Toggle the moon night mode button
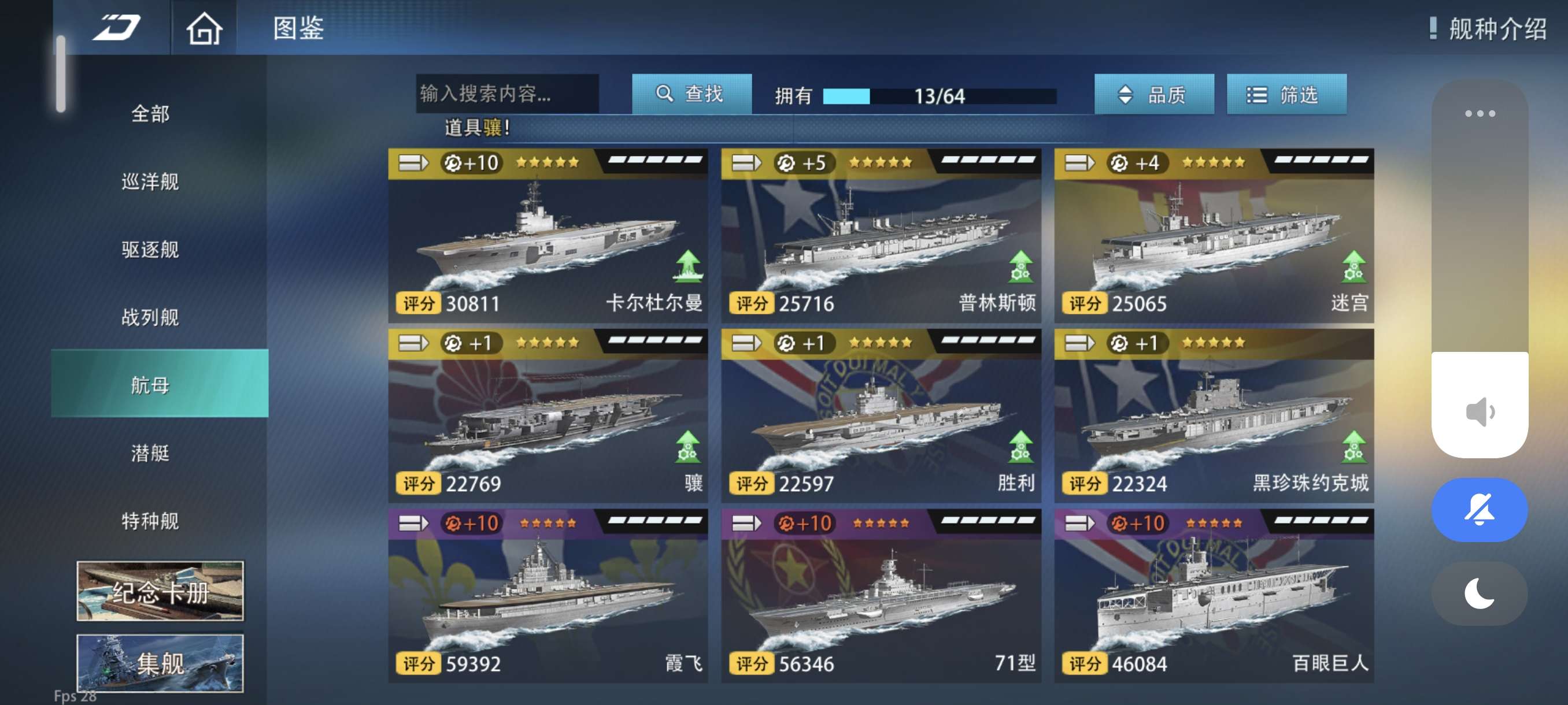Screen dimensions: 1568x705 click(1480, 593)
